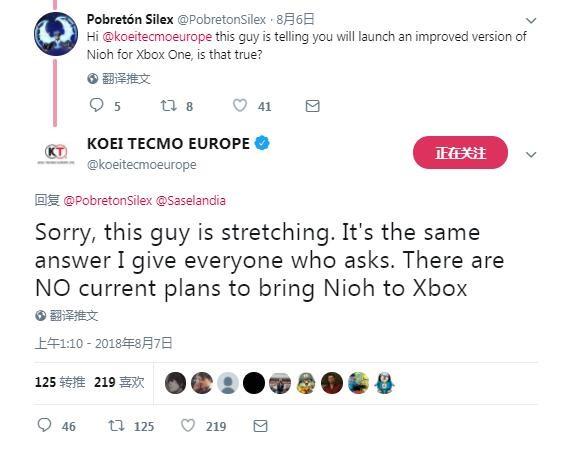Click reply icon on Pobretón Silex tweet

click(96, 105)
